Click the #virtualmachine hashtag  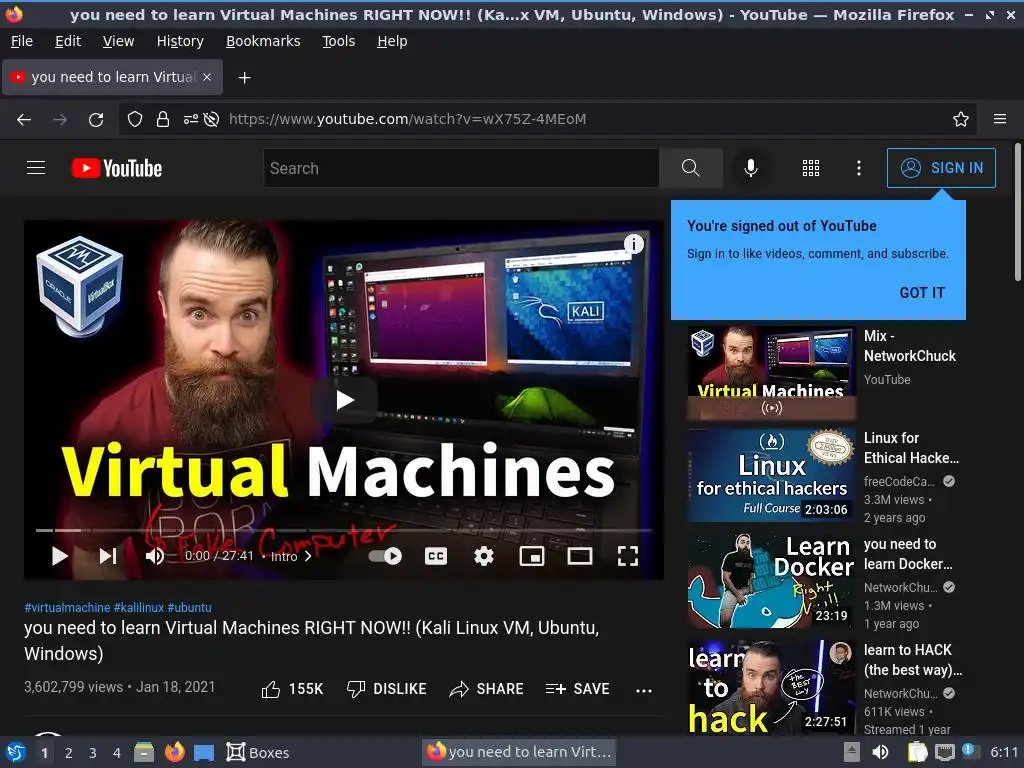[x=67, y=607]
